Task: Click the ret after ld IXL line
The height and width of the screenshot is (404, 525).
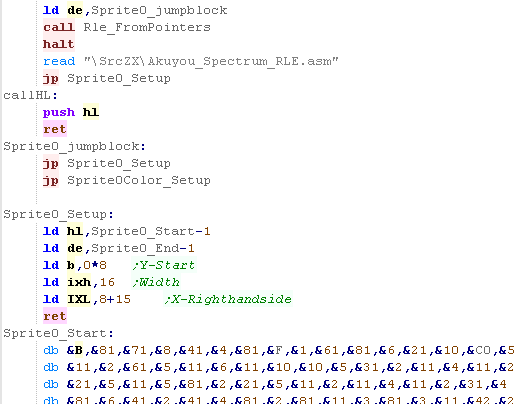Action: coord(55,316)
